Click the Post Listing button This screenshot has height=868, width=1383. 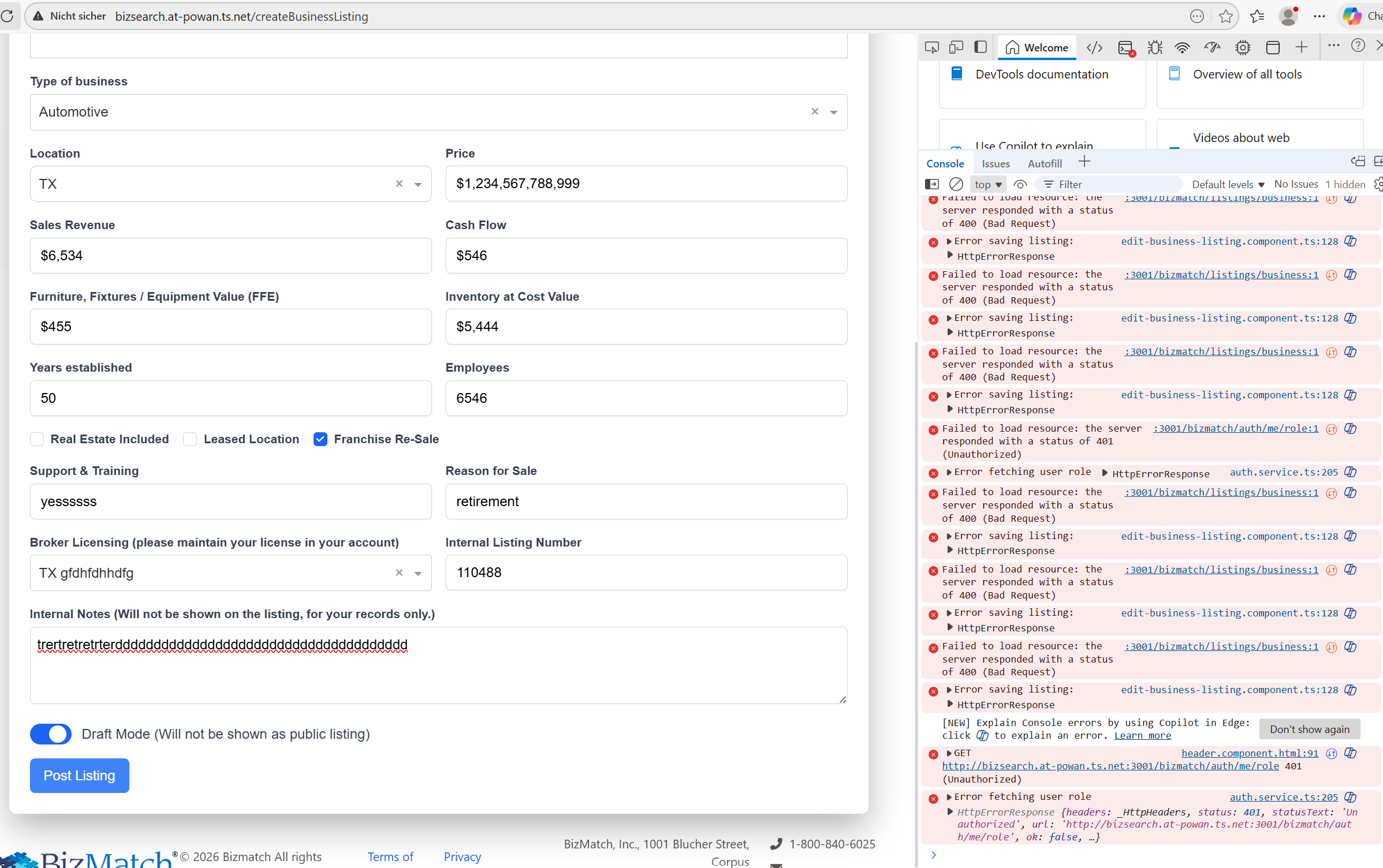coord(79,775)
